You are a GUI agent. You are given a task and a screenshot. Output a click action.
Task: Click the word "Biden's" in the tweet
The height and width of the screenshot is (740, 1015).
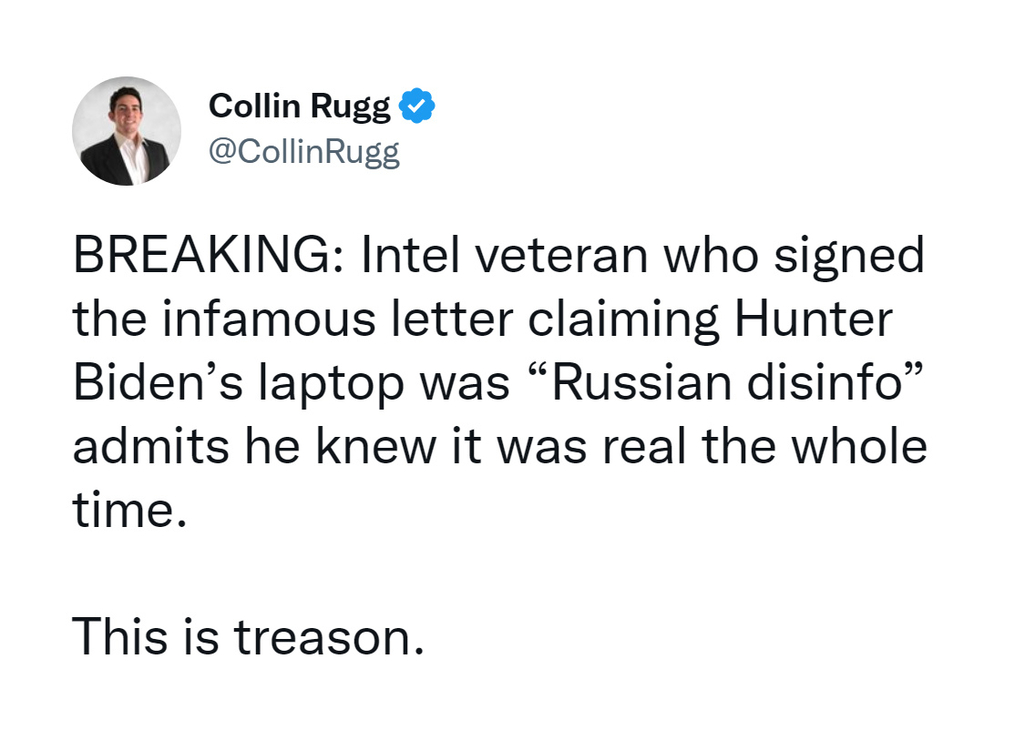pyautogui.click(x=158, y=382)
